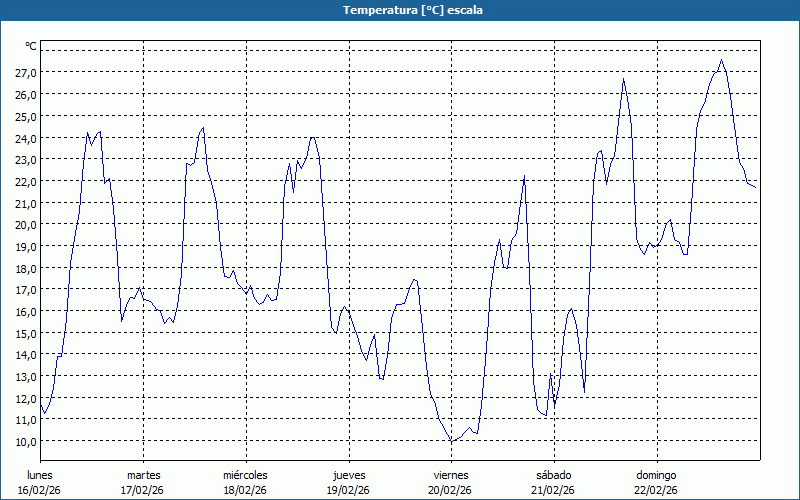
Task: Click the 19/02/26 date label
Action: pos(348,490)
